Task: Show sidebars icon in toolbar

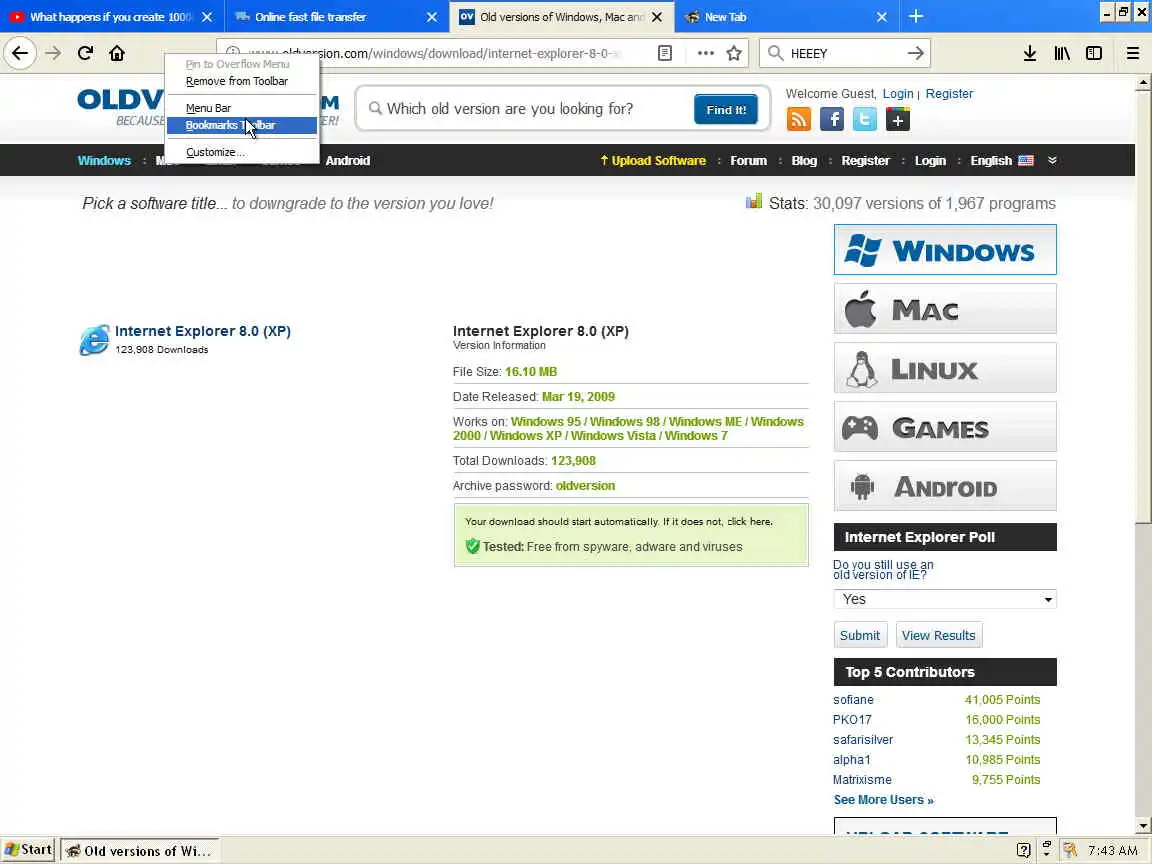Action: coord(1094,53)
